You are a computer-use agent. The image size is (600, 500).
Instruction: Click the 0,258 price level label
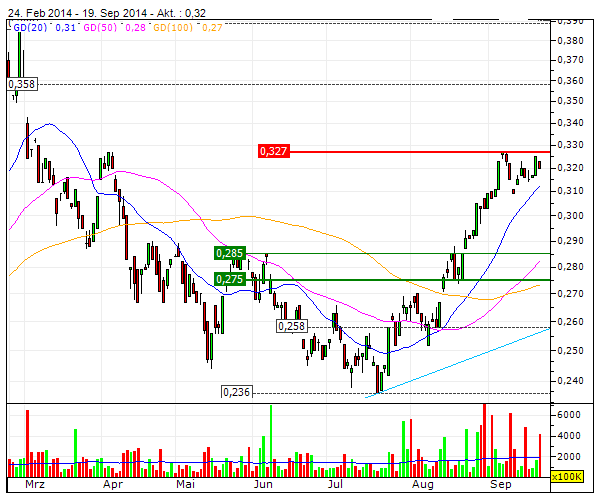tap(292, 326)
